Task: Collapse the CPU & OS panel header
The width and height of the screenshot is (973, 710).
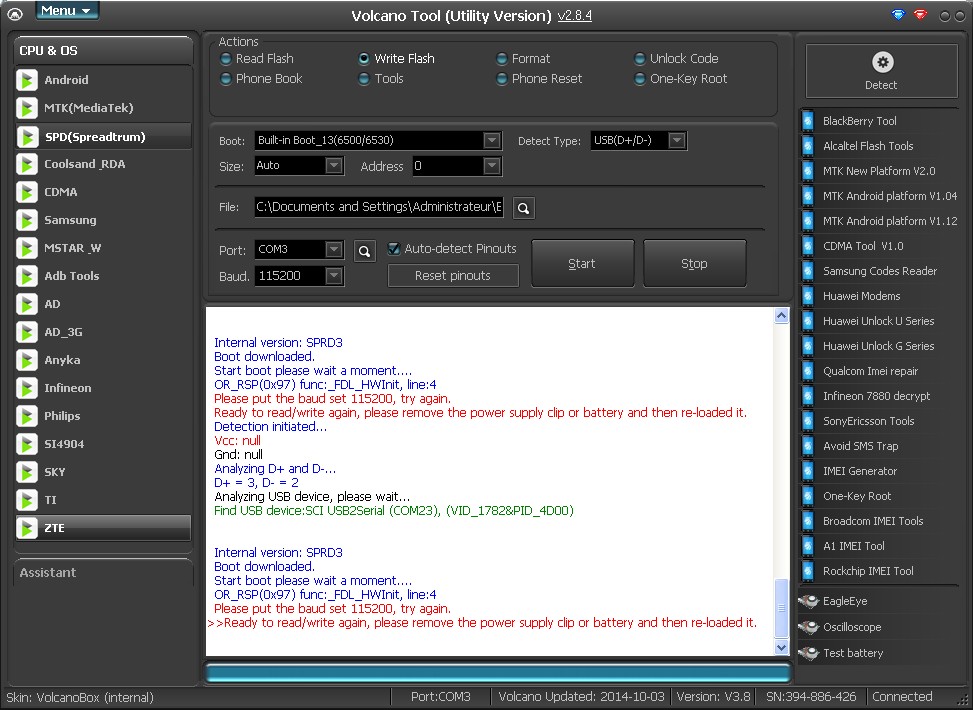Action: pos(103,51)
